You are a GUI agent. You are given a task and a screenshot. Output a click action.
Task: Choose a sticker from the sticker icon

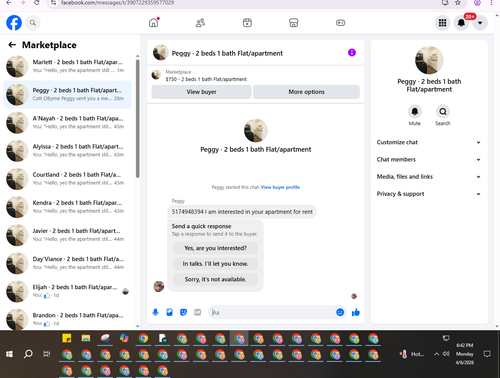pyautogui.click(x=183, y=312)
